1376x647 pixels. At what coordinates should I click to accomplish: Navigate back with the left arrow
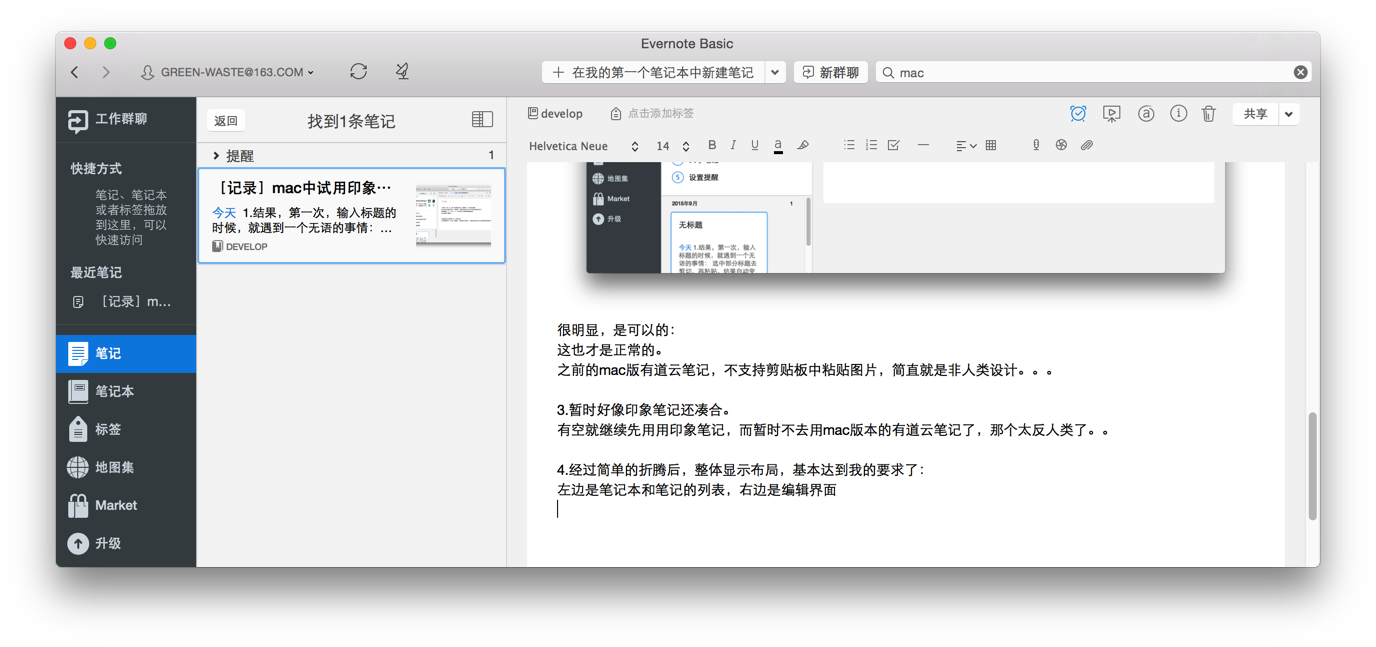click(75, 72)
